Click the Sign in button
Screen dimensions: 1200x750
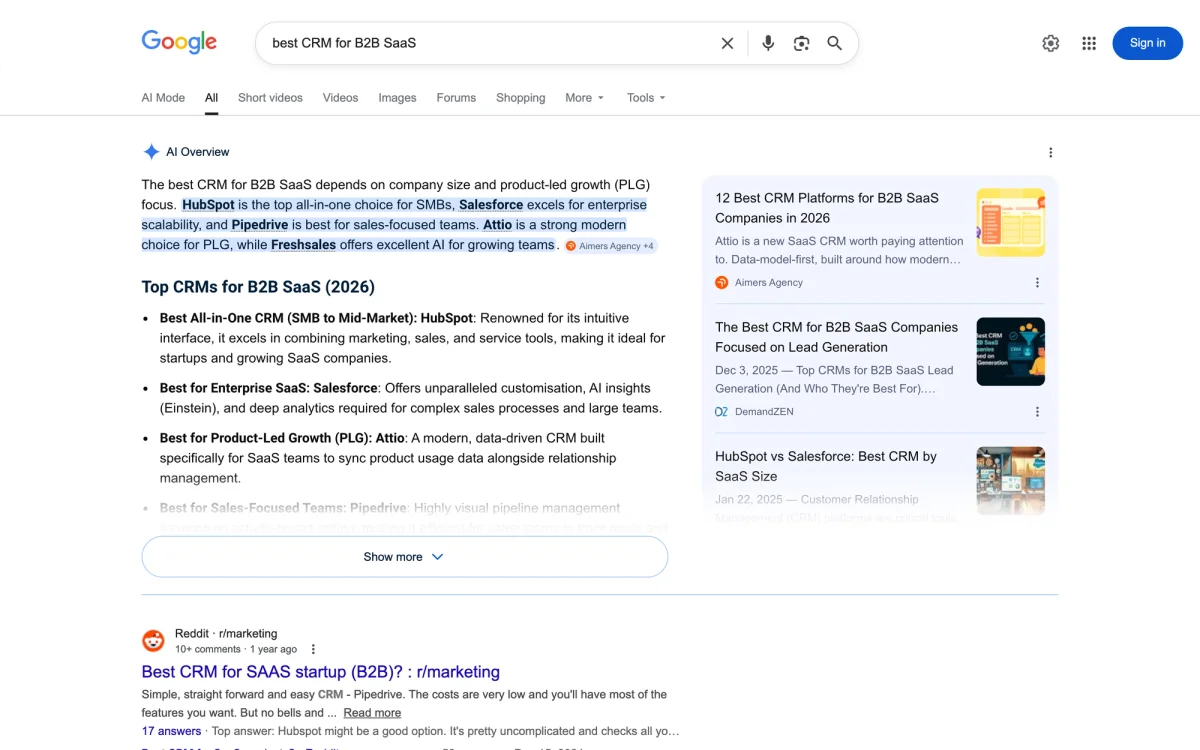pyautogui.click(x=1147, y=43)
